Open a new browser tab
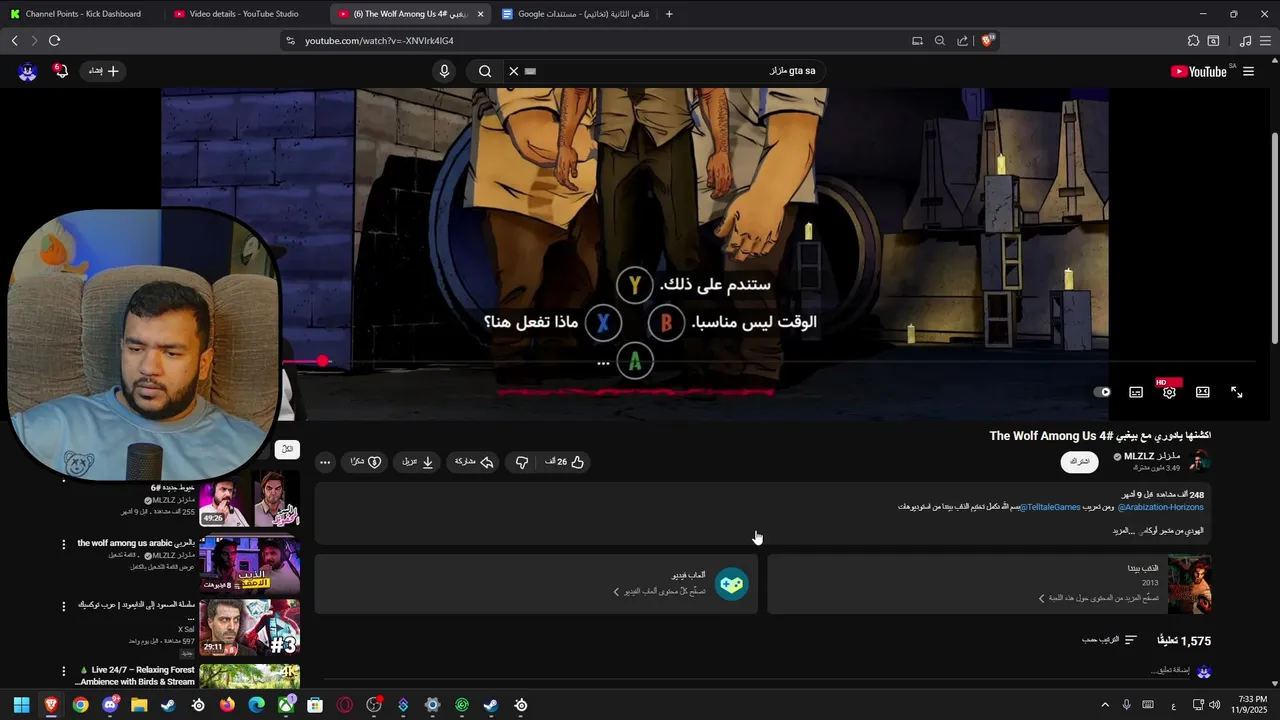The image size is (1280, 720). pos(669,14)
